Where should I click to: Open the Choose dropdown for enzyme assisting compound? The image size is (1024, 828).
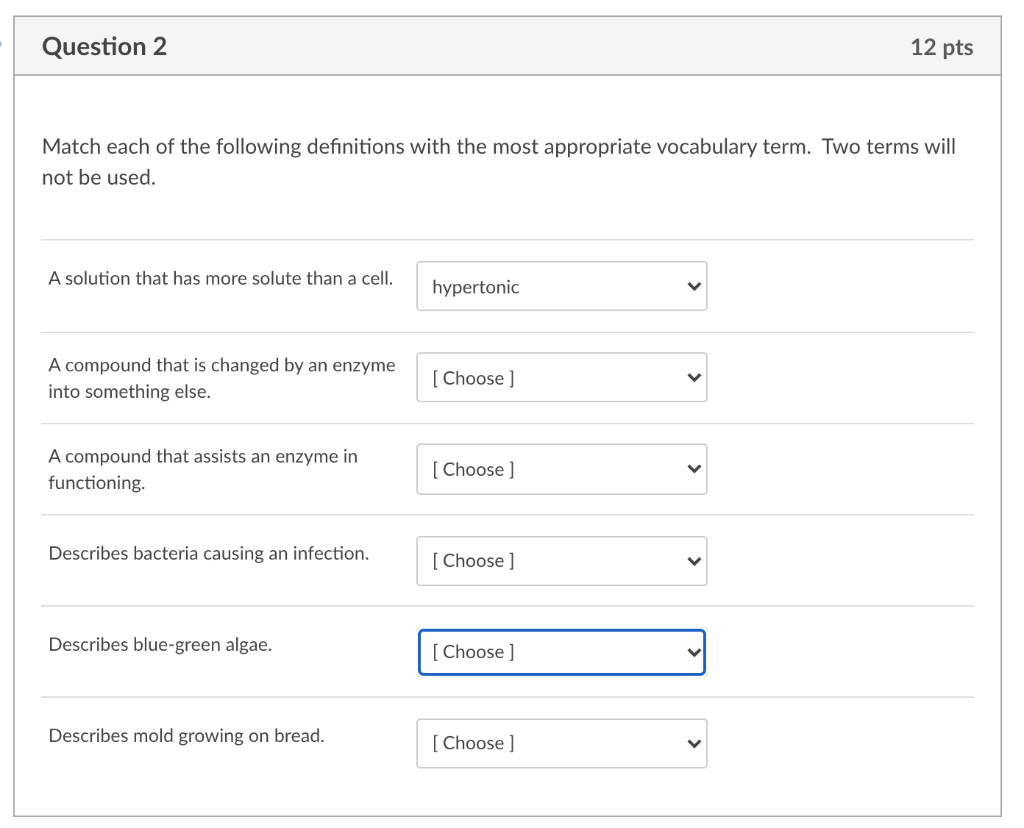tap(561, 469)
